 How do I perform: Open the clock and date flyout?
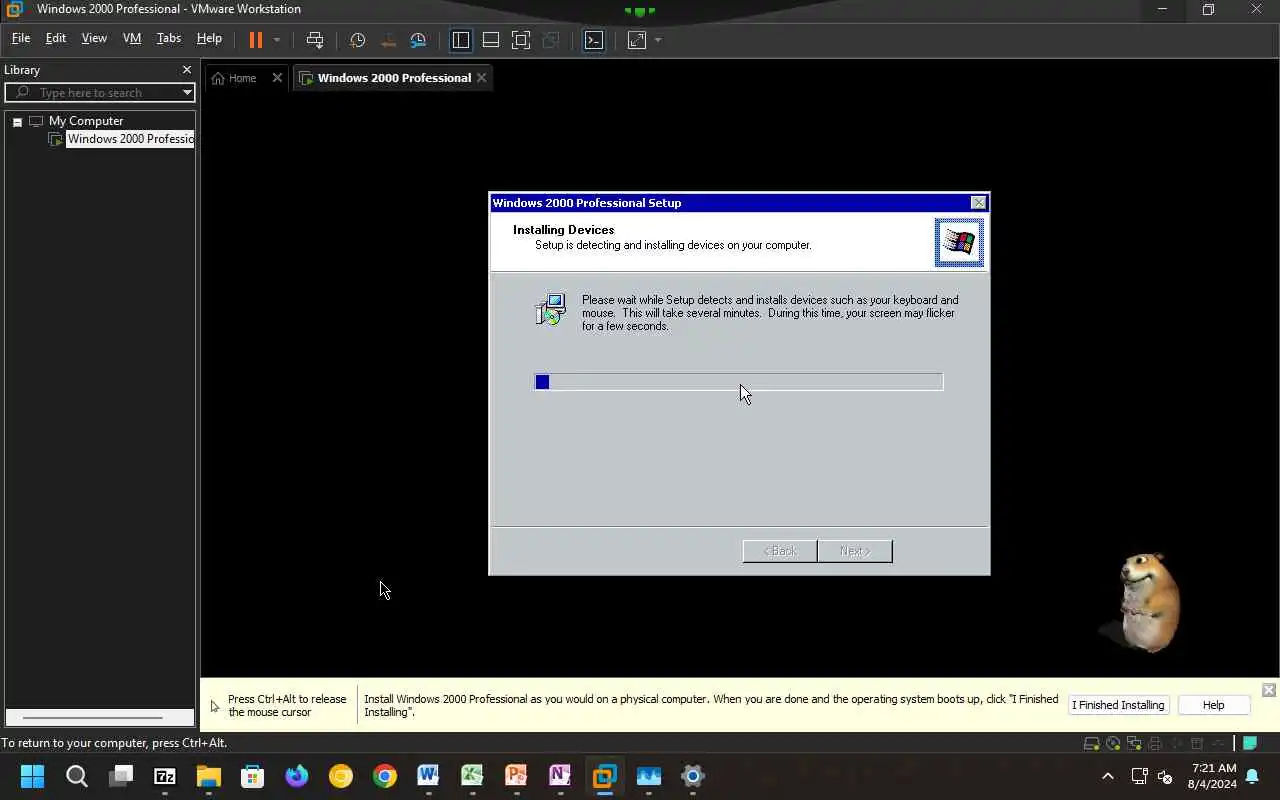click(1212, 776)
